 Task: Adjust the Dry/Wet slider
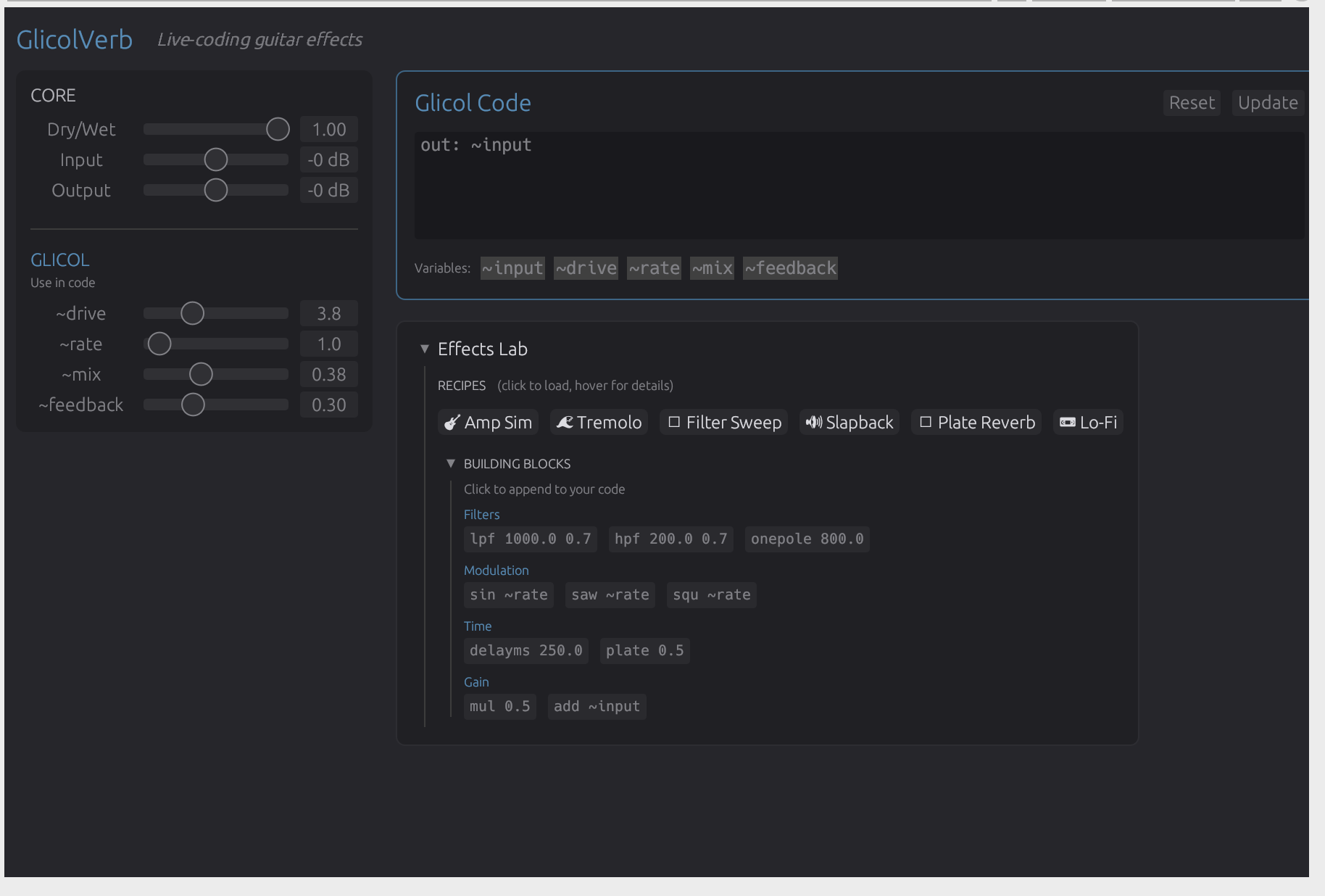(x=216, y=129)
